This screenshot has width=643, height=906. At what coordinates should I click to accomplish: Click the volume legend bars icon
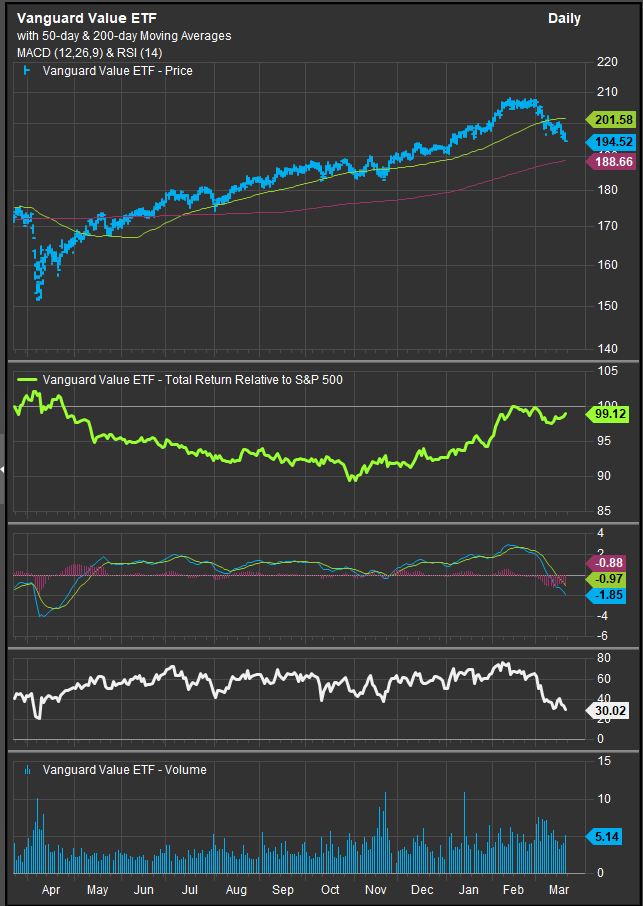26,769
